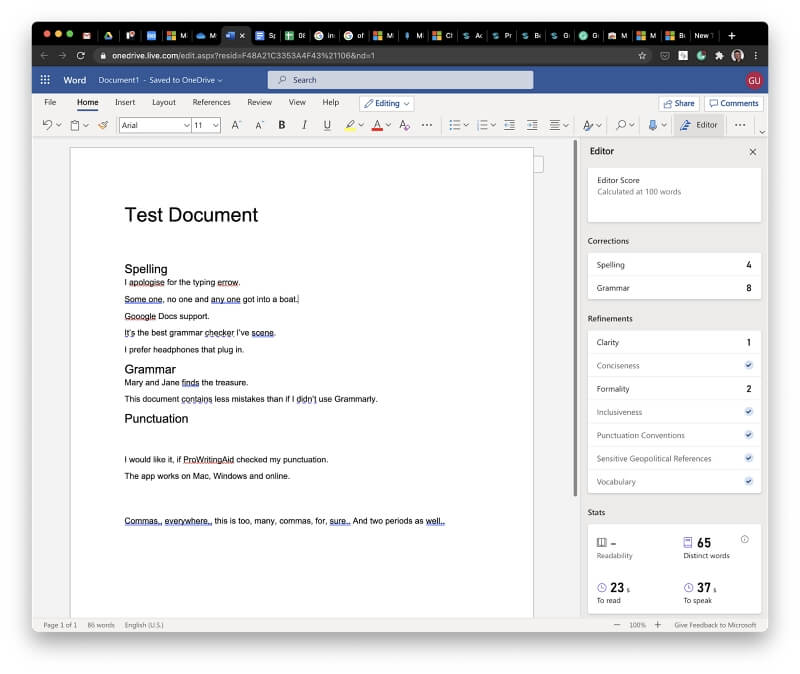Reload the page in the browser
This screenshot has height=674, width=800.
(x=81, y=56)
